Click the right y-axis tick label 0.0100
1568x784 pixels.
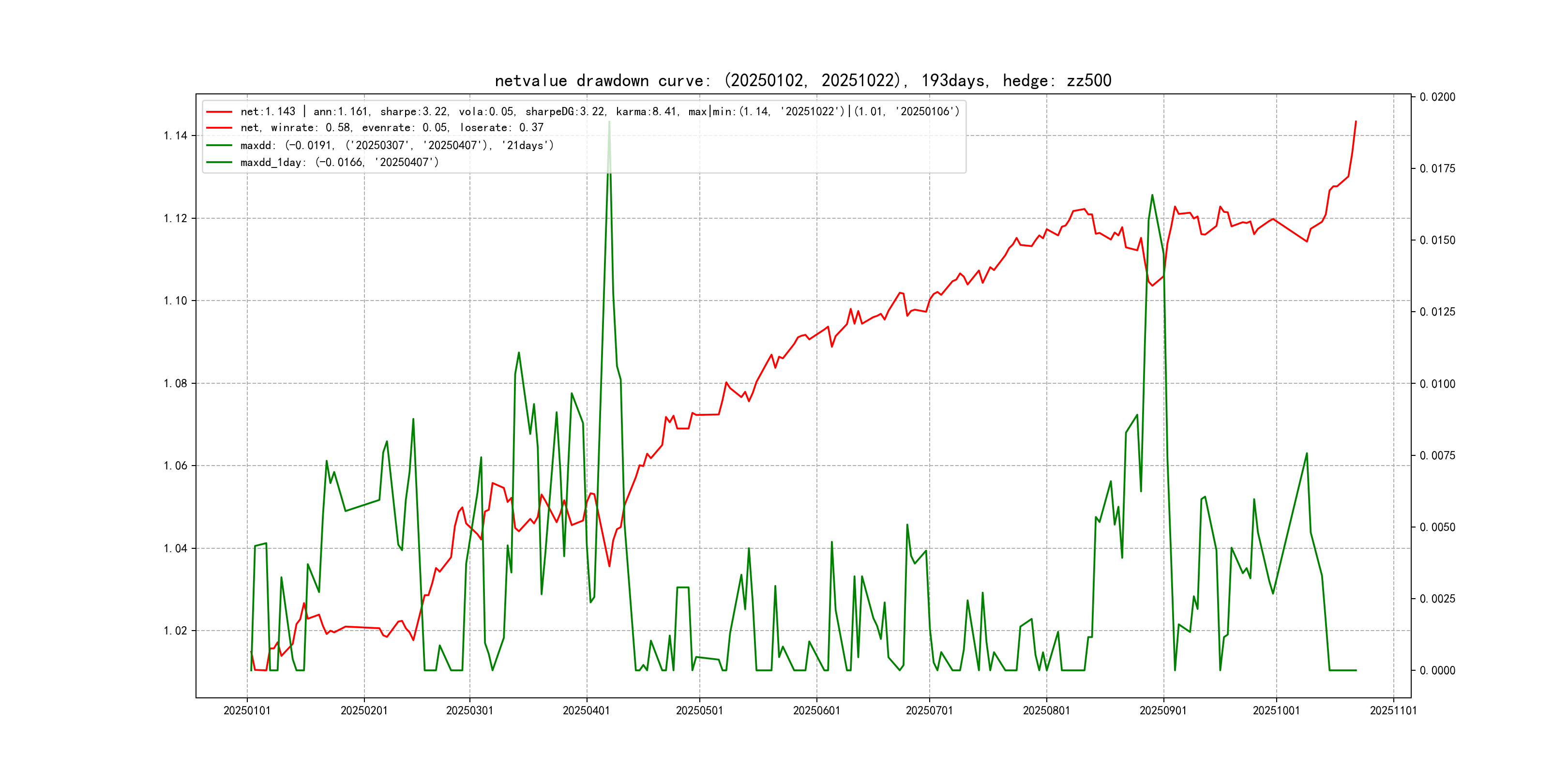tap(1437, 384)
